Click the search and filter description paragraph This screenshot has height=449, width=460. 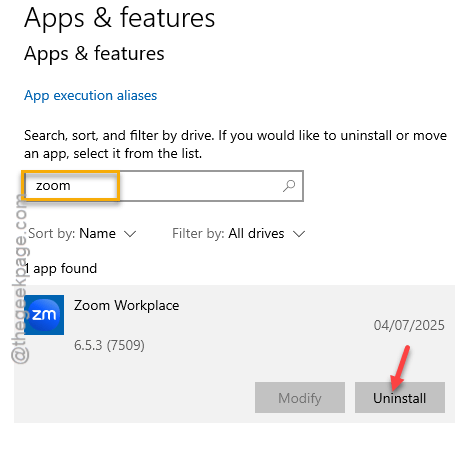pos(235,144)
